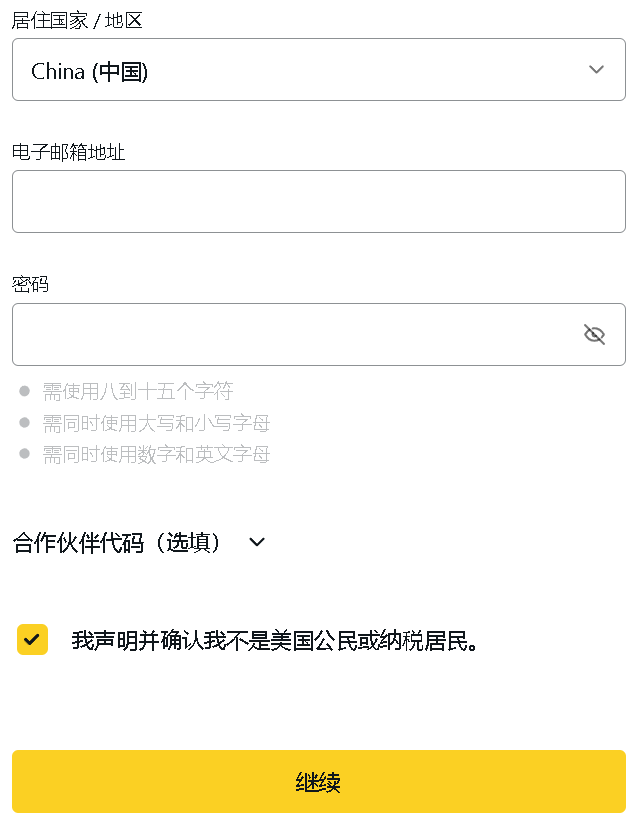The height and width of the screenshot is (820, 636).
Task: Click the 合作伙伴代码（选填）heading text
Action: pyautogui.click(x=117, y=542)
